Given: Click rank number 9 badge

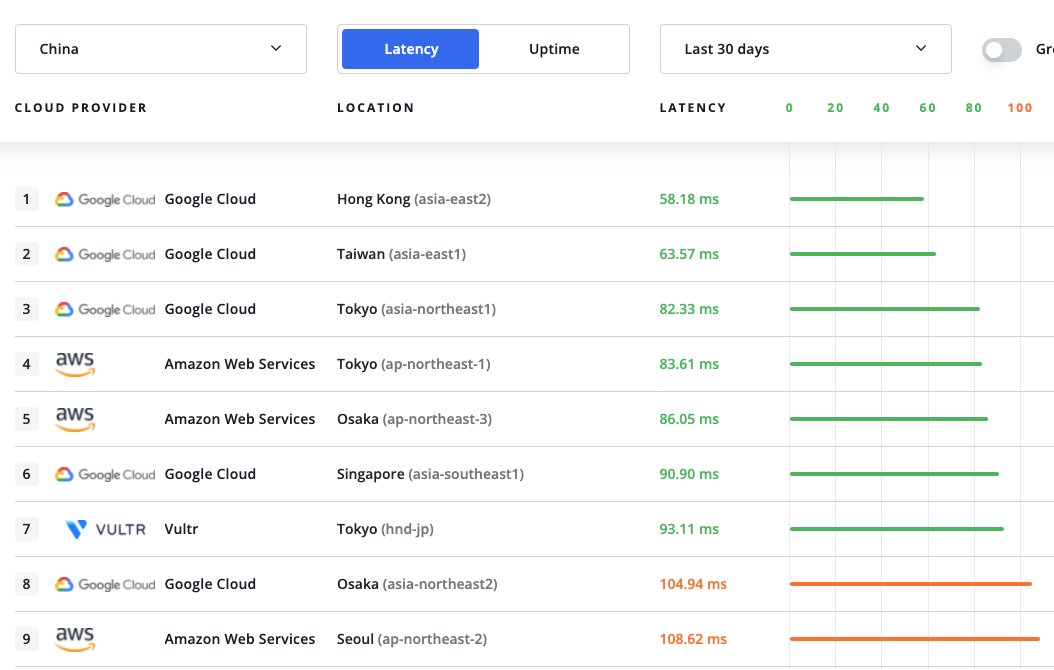Looking at the screenshot, I should 26,639.
